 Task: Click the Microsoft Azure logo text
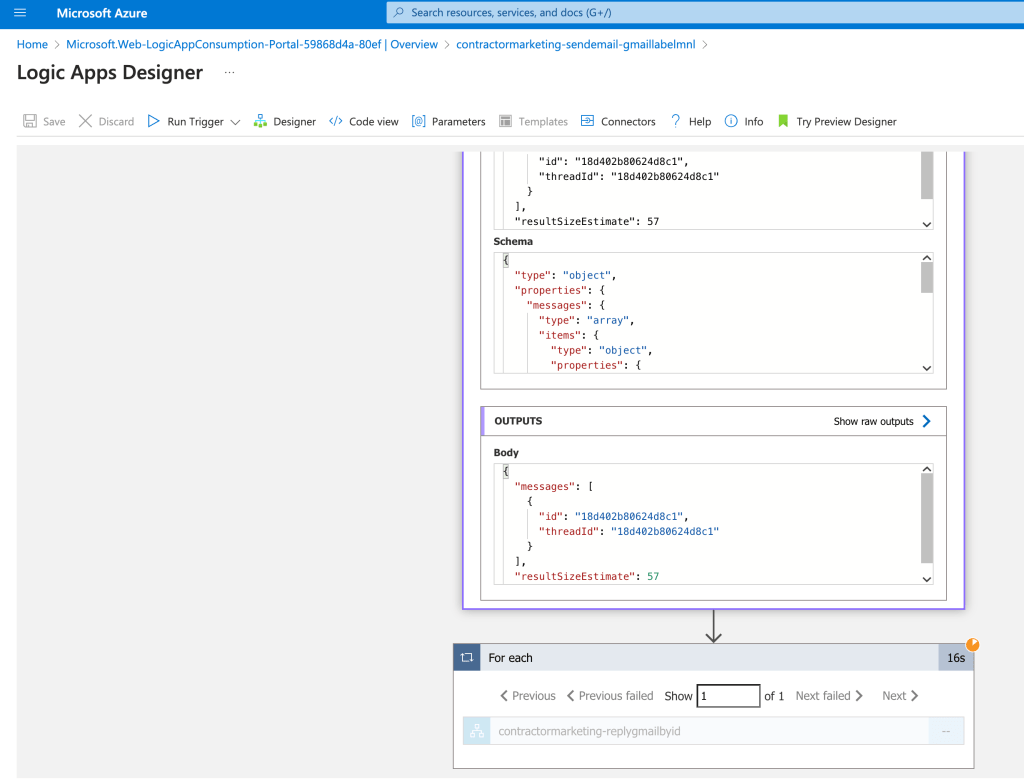(102, 13)
